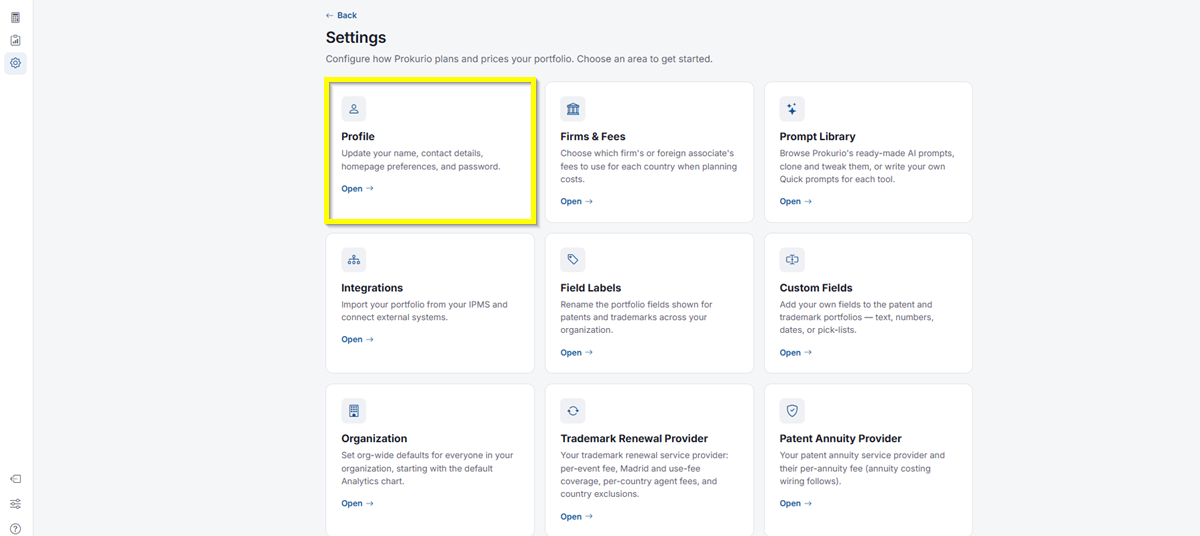Click the Organization card title

click(374, 438)
